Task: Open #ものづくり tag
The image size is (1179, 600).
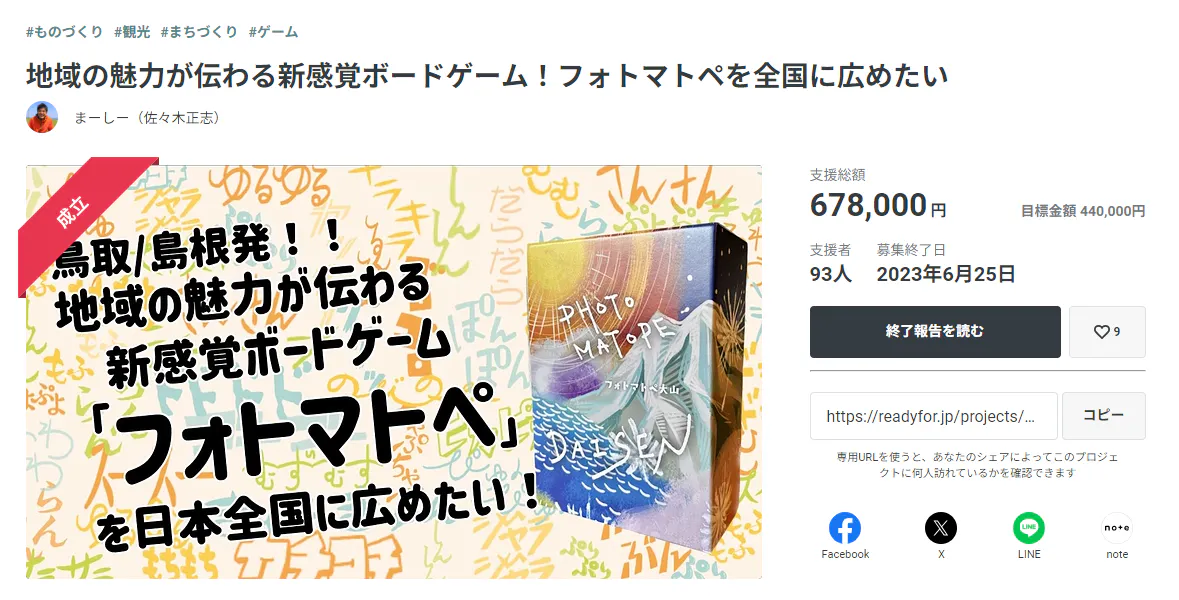Action: coord(65,32)
